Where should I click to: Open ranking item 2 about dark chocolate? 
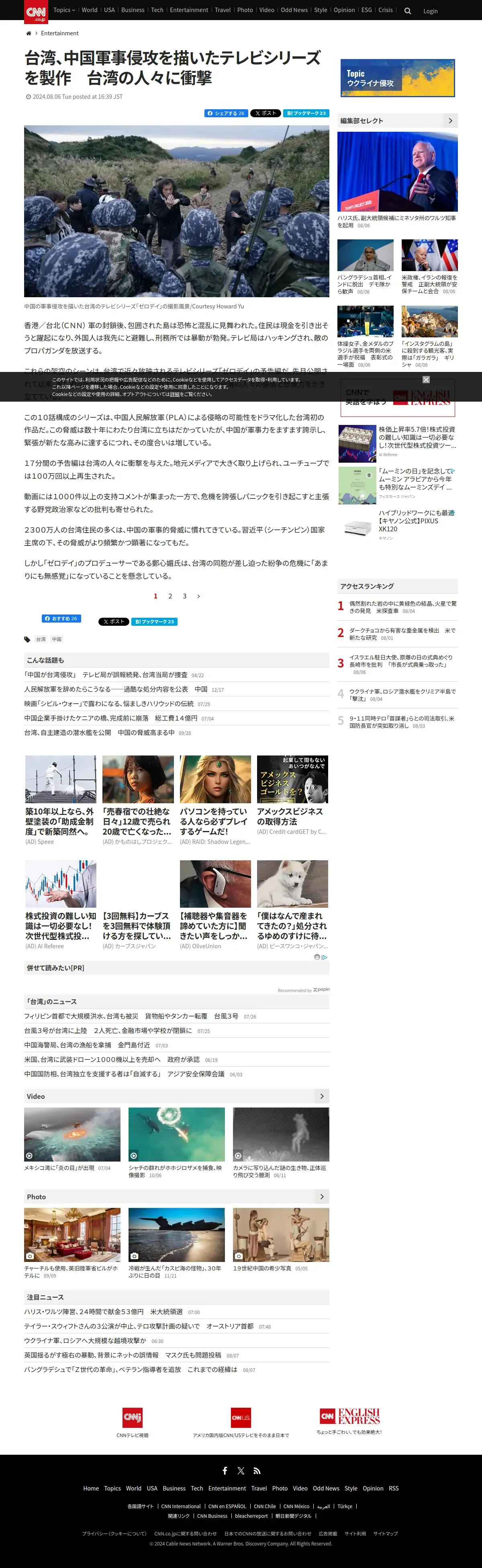click(403, 634)
